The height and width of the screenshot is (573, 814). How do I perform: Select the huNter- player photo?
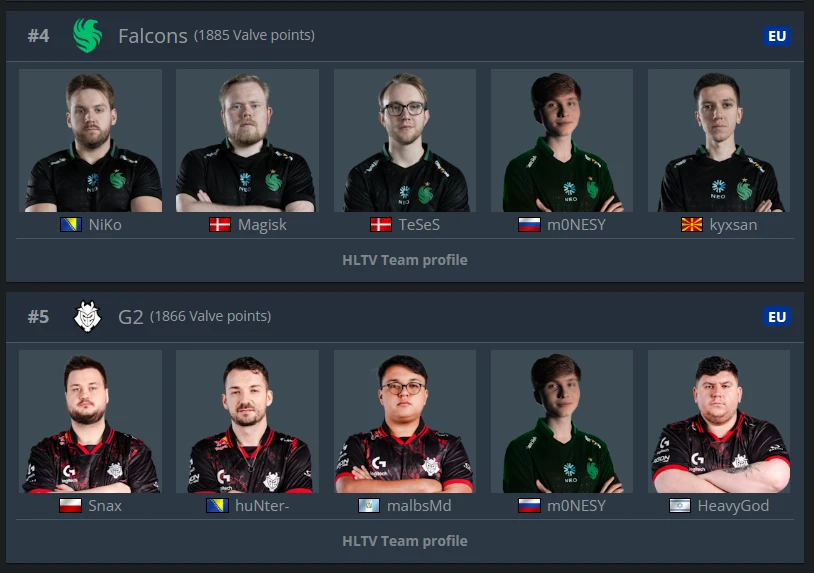point(248,421)
